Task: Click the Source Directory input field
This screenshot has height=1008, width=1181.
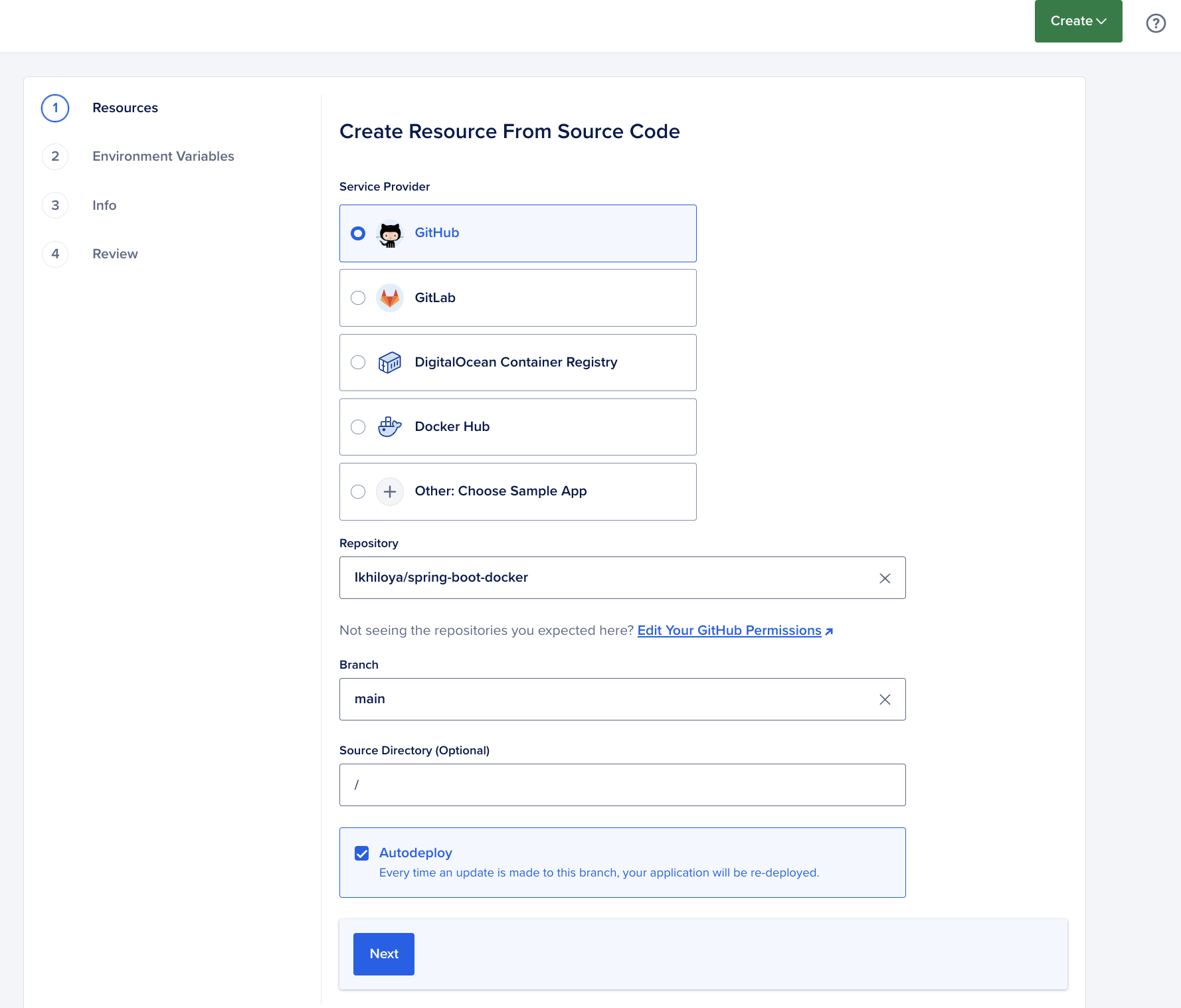Action: pos(622,785)
